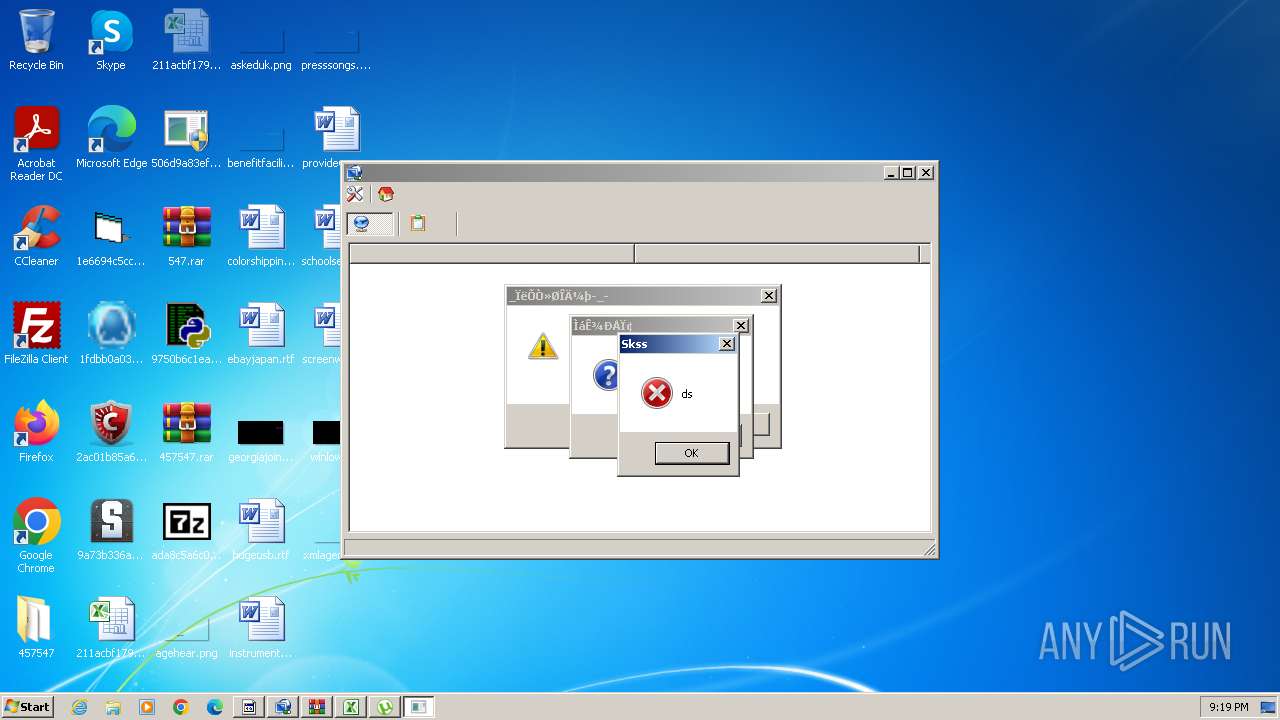Select the georgiajoin desktop file
The image size is (1280, 720).
click(x=261, y=440)
